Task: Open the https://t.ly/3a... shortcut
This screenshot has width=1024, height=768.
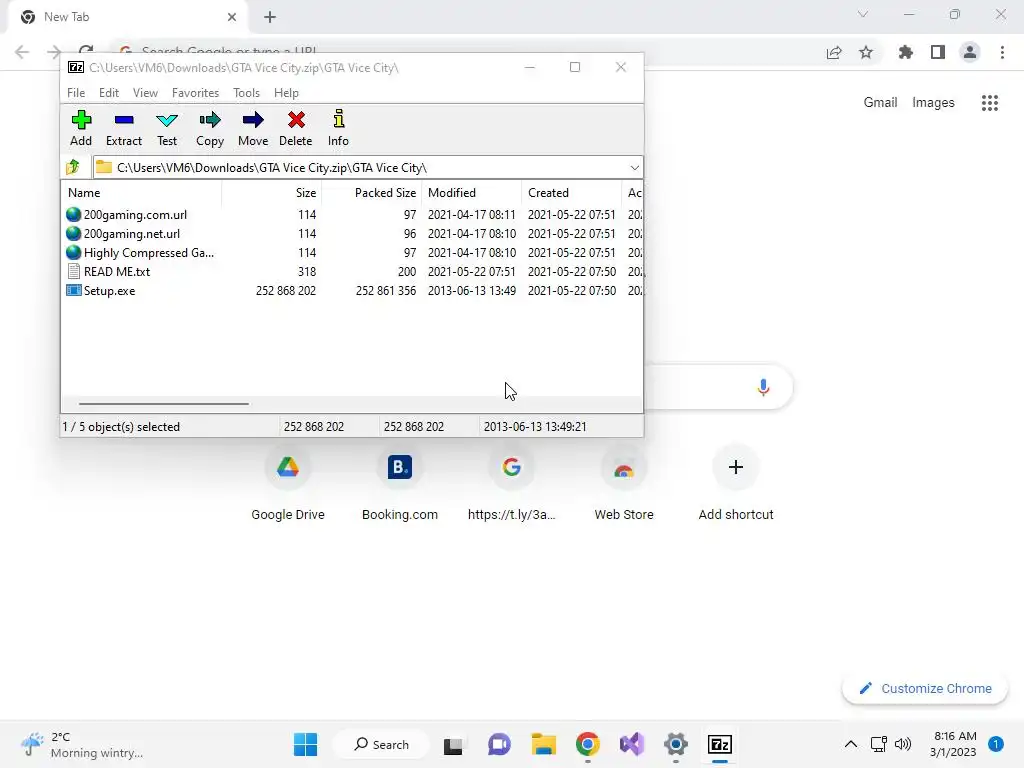Action: (x=511, y=485)
